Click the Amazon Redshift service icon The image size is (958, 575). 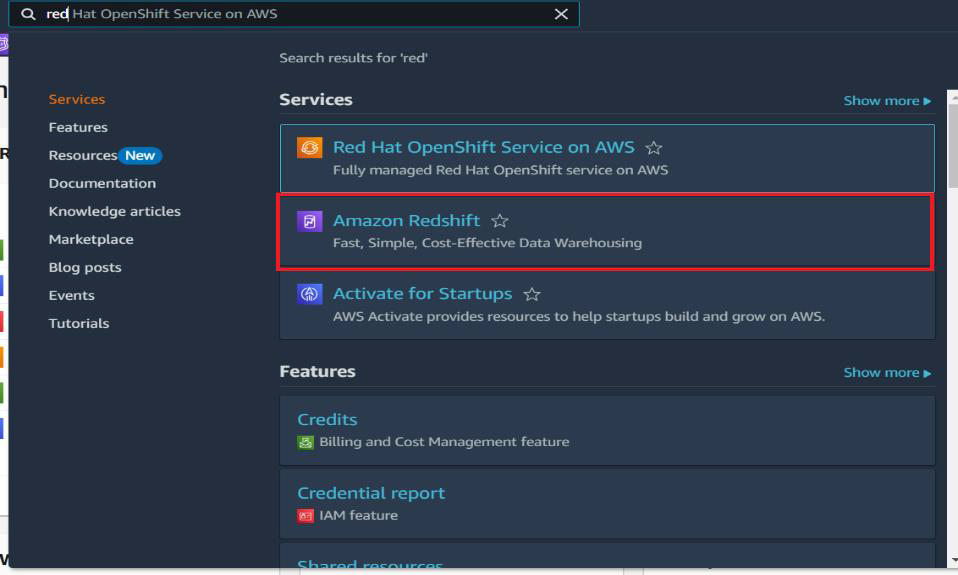(310, 222)
